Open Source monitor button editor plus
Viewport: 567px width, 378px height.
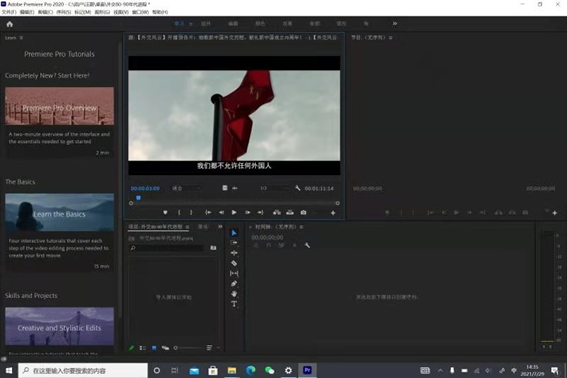[x=333, y=213]
